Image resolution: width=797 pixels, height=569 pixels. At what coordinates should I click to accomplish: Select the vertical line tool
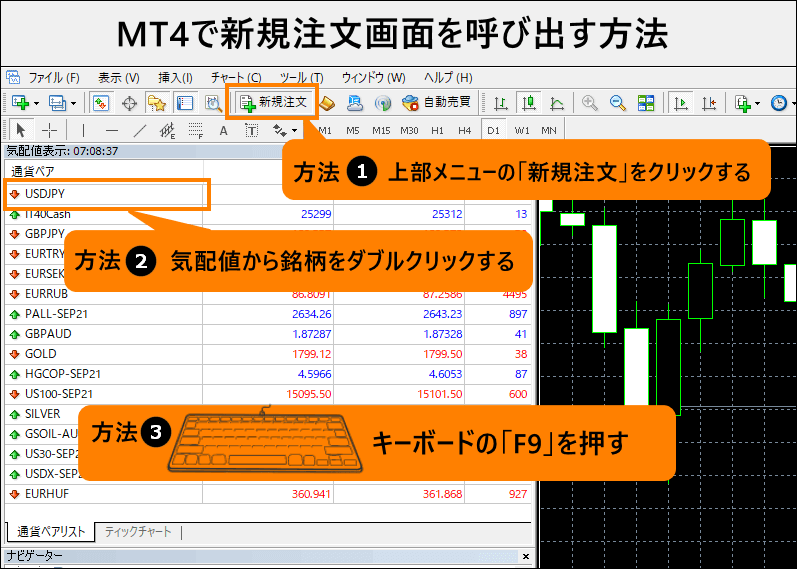83,131
